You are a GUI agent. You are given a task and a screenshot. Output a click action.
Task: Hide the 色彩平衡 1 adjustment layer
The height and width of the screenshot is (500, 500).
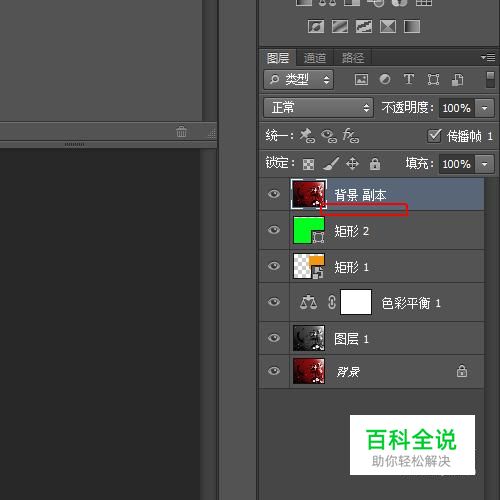tap(274, 302)
